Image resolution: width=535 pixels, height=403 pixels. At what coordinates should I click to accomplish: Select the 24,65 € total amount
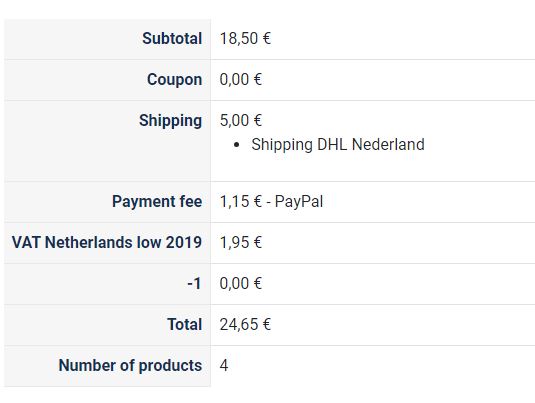click(245, 324)
